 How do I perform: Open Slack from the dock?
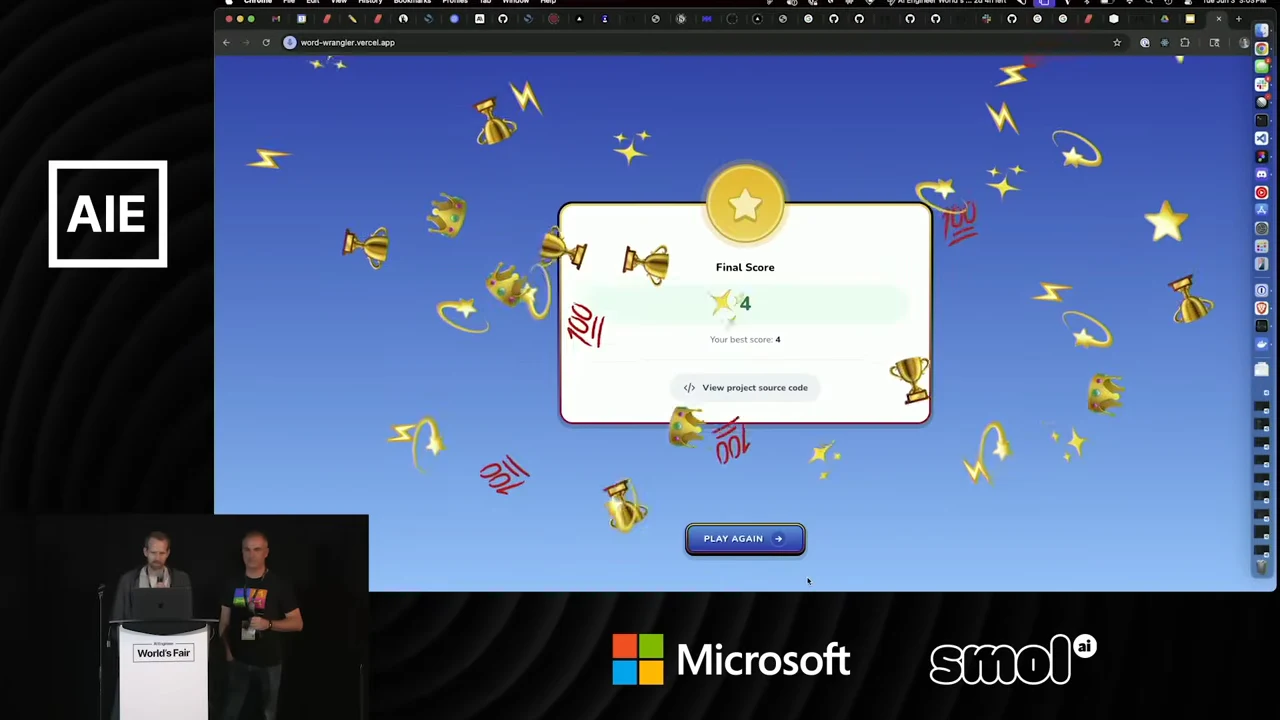[1262, 84]
